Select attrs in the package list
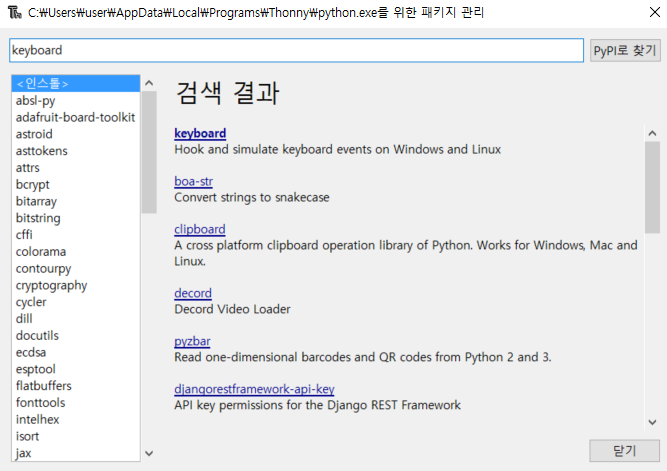 76,168
